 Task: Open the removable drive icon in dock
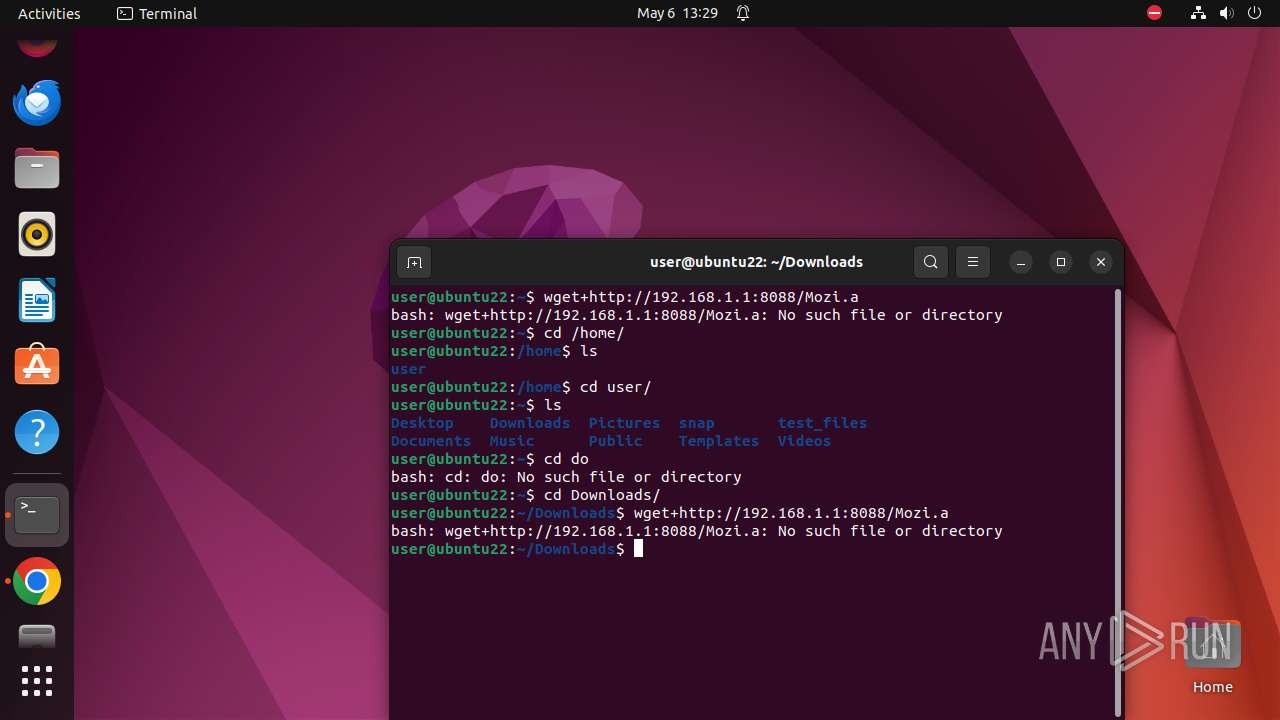click(37, 637)
